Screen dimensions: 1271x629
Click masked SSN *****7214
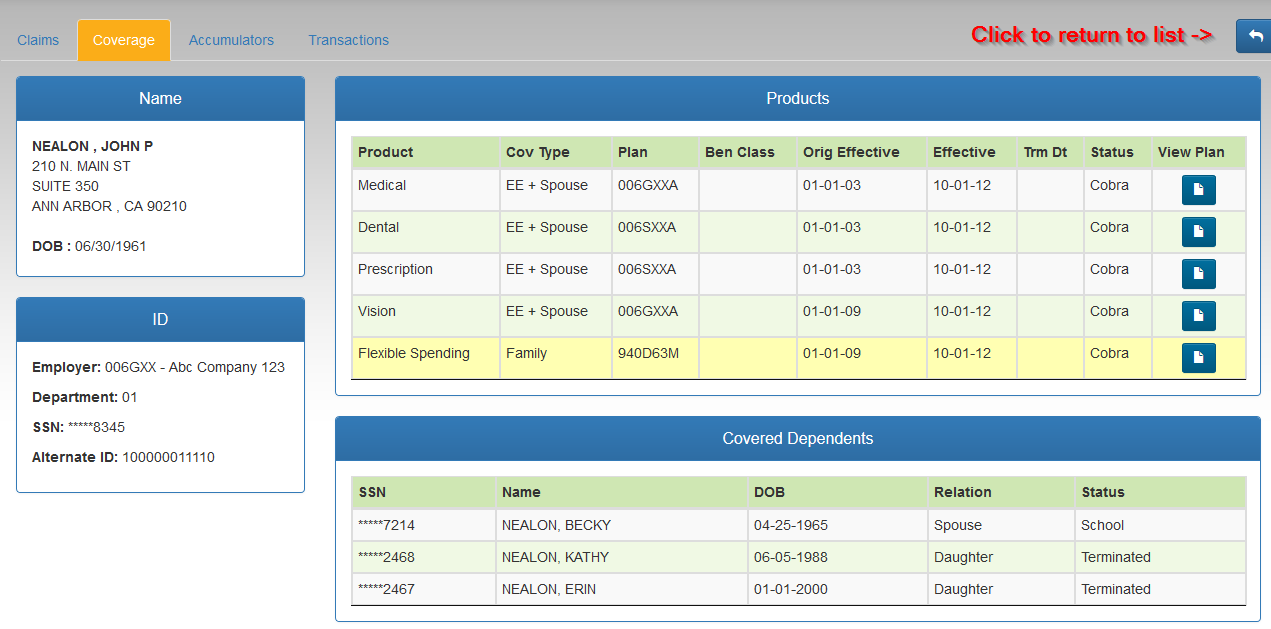(x=386, y=525)
